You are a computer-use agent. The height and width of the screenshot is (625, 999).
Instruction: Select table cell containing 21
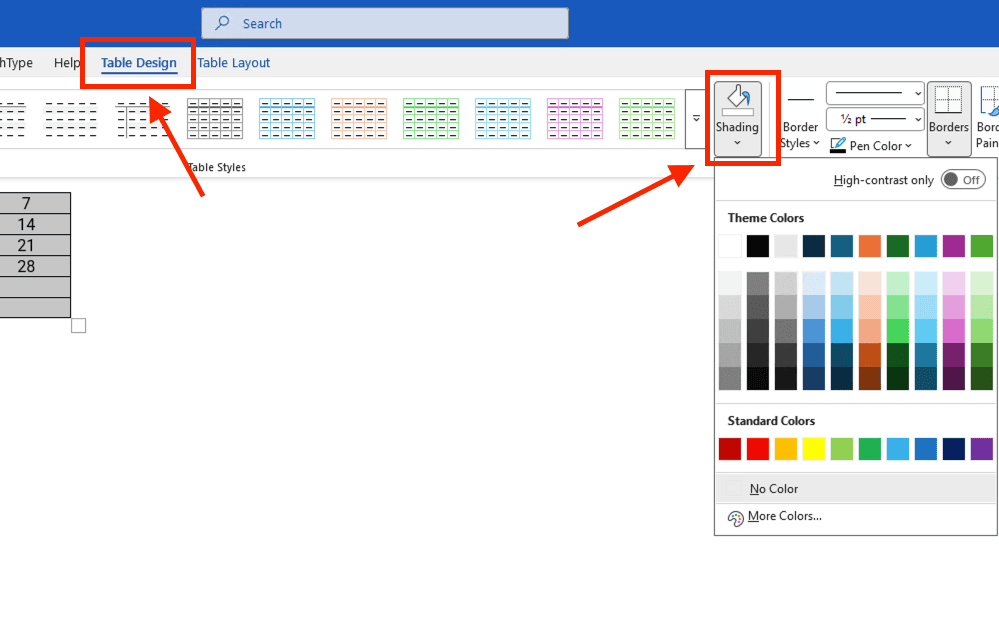pos(34,245)
